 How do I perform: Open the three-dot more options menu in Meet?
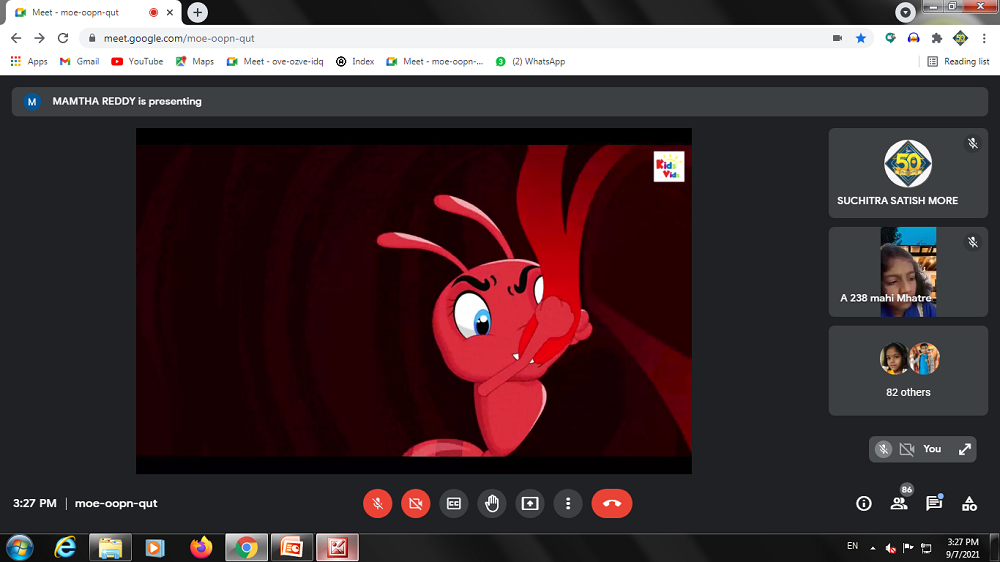click(567, 503)
